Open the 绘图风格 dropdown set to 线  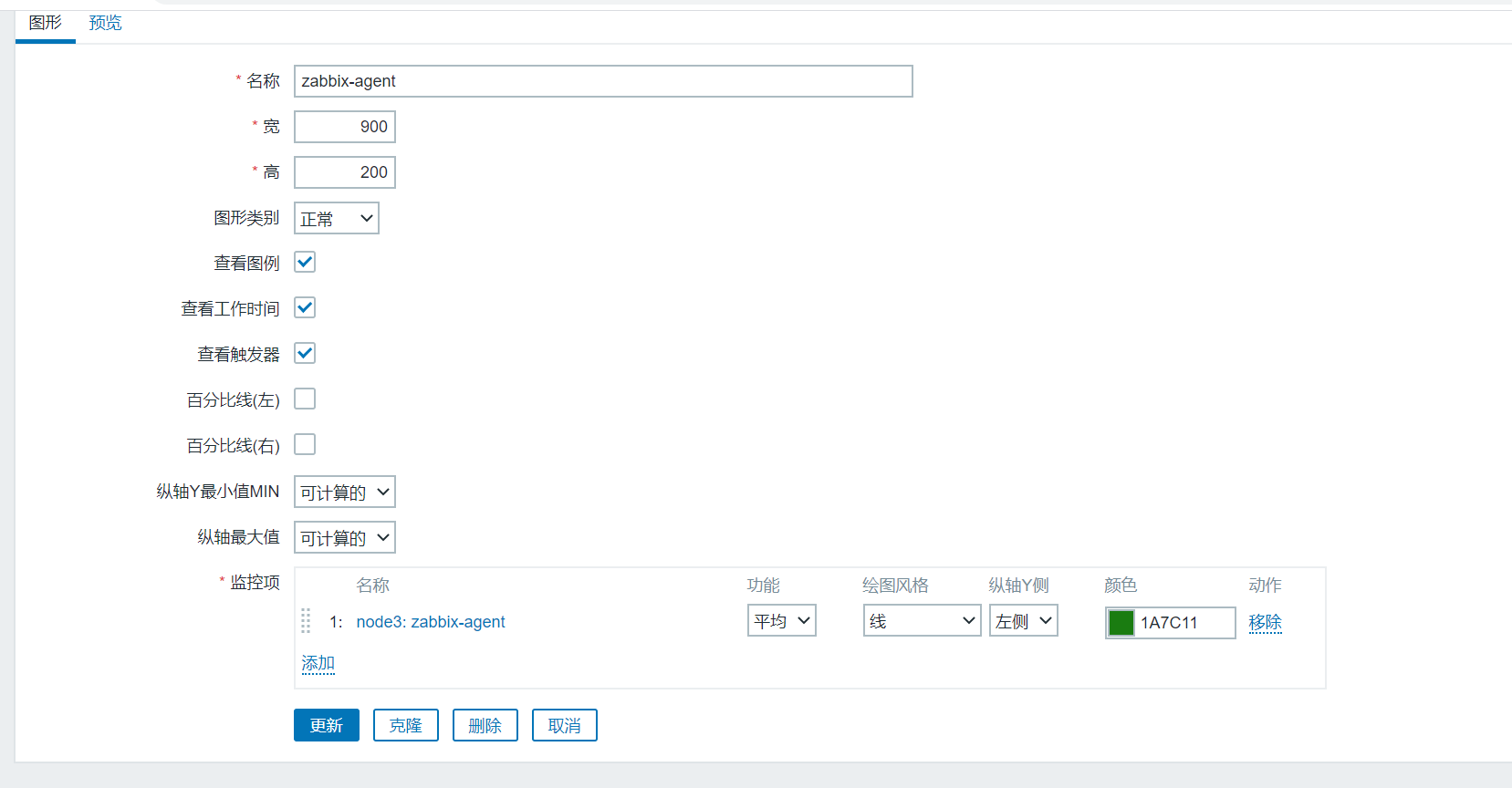[x=922, y=620]
